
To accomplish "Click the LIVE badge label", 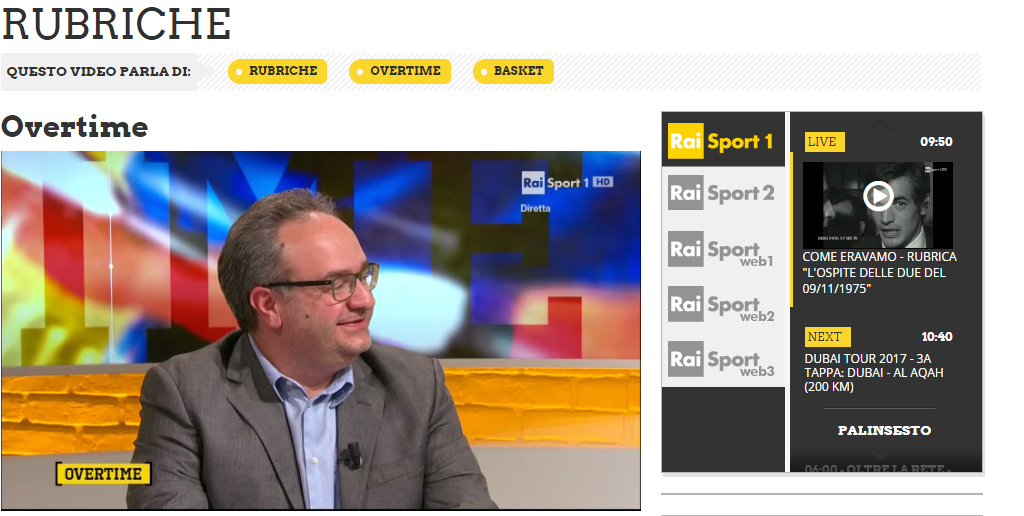I will pos(824,142).
